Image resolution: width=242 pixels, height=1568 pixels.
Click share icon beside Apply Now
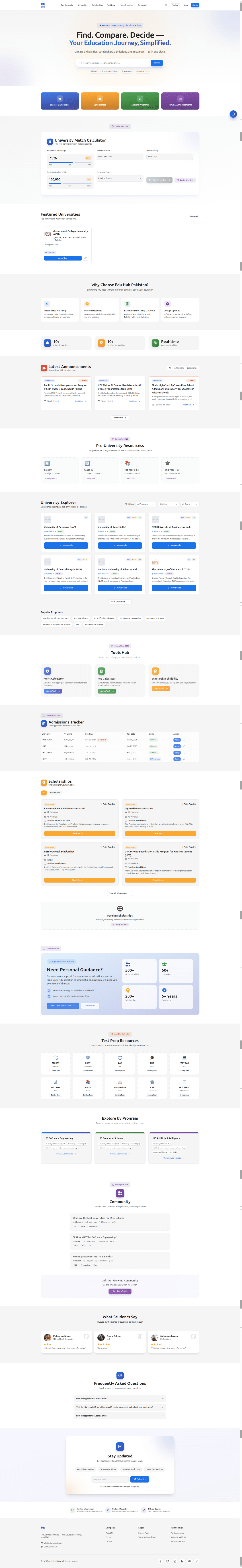[85, 258]
